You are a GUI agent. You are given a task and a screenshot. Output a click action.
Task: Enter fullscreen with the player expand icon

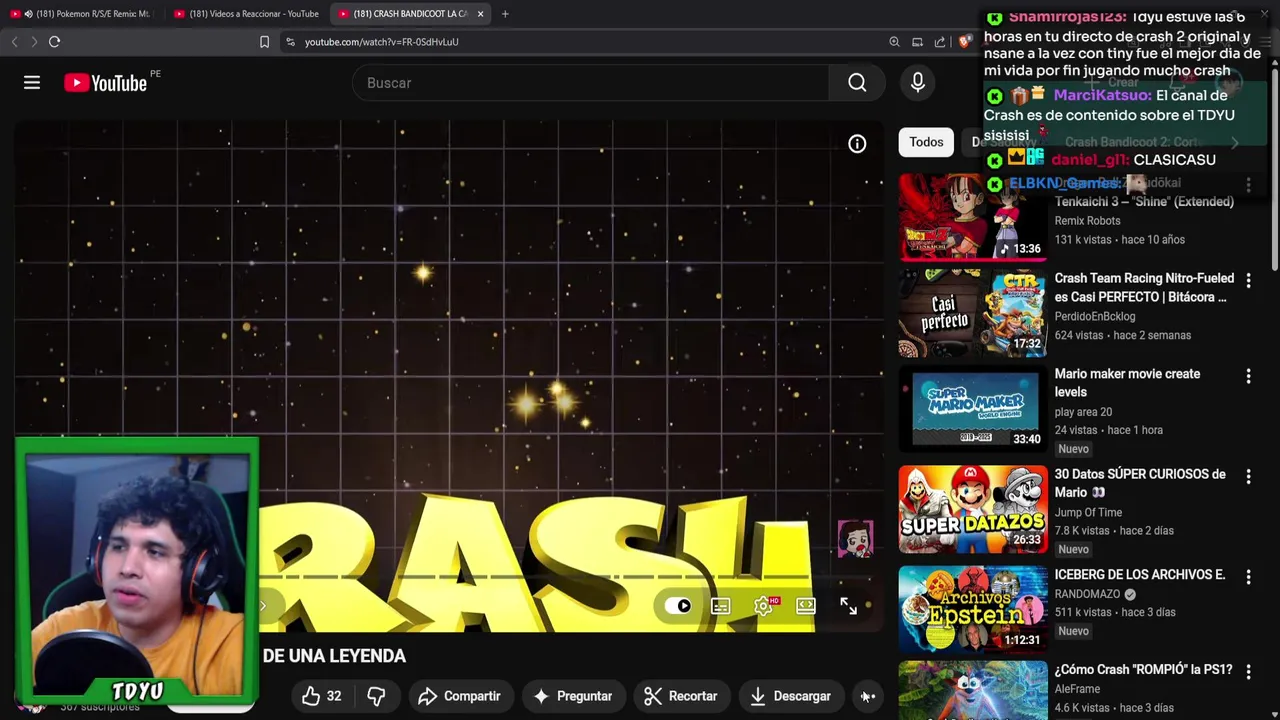tap(849, 606)
